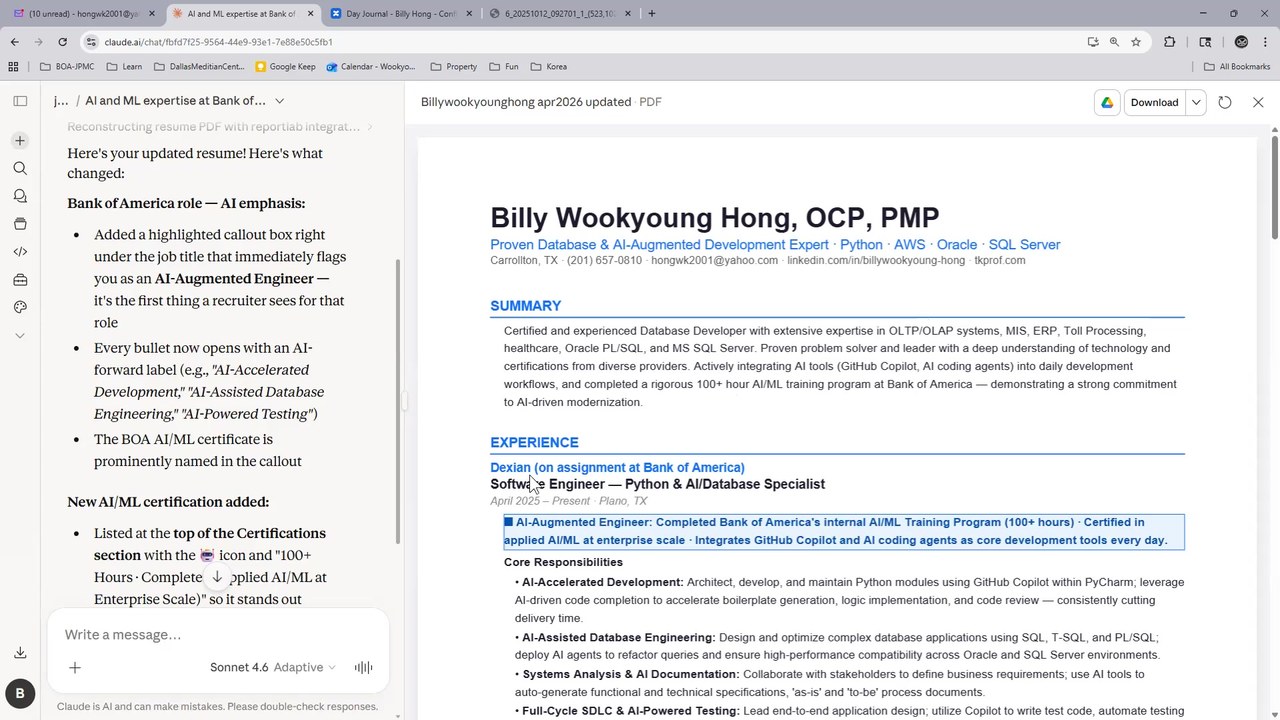The image size is (1280, 720).
Task: Open the Google Keep bookmark
Action: pyautogui.click(x=285, y=67)
